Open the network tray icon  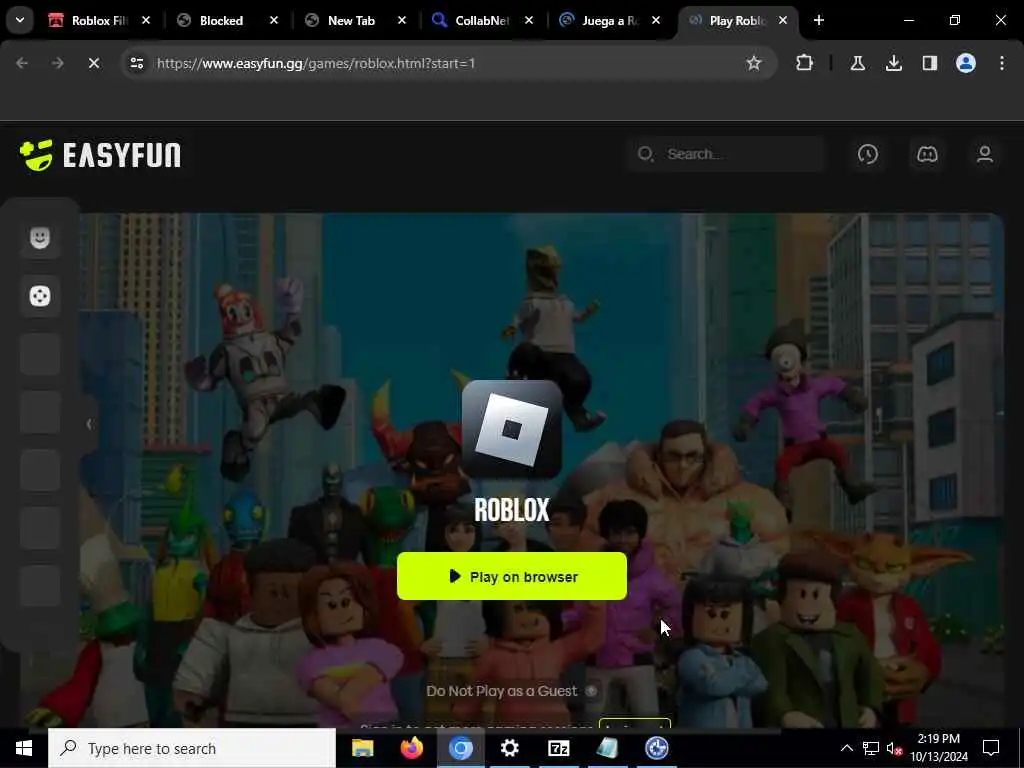click(871, 748)
